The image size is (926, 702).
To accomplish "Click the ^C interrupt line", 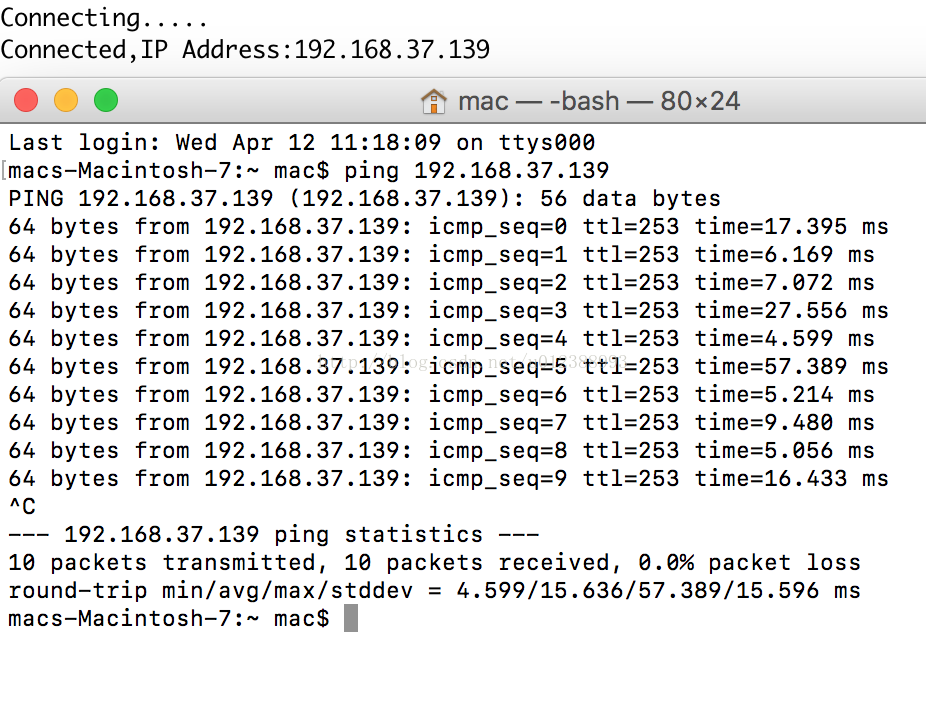I will pyautogui.click(x=22, y=506).
